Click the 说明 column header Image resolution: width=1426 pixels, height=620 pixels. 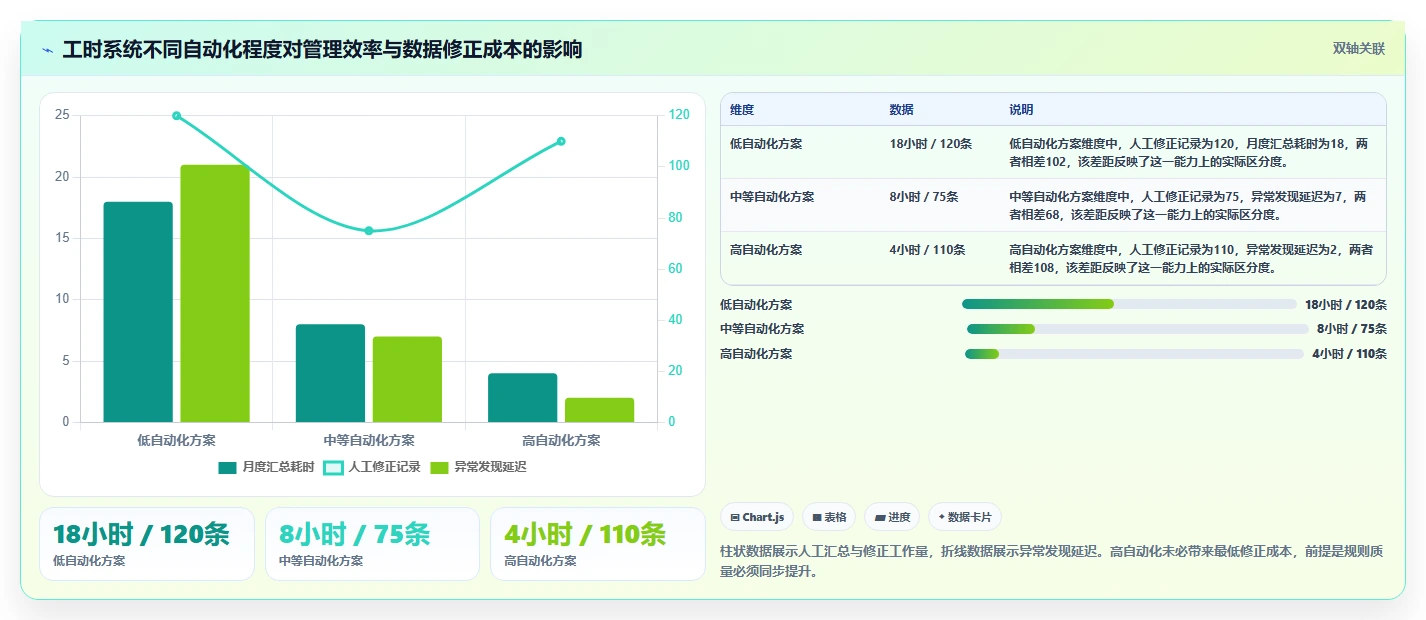pos(1021,110)
